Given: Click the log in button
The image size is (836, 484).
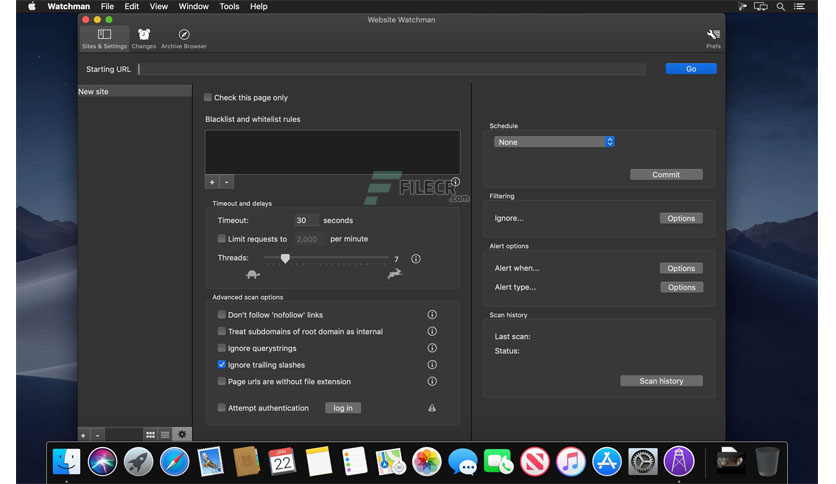Looking at the screenshot, I should tap(343, 408).
